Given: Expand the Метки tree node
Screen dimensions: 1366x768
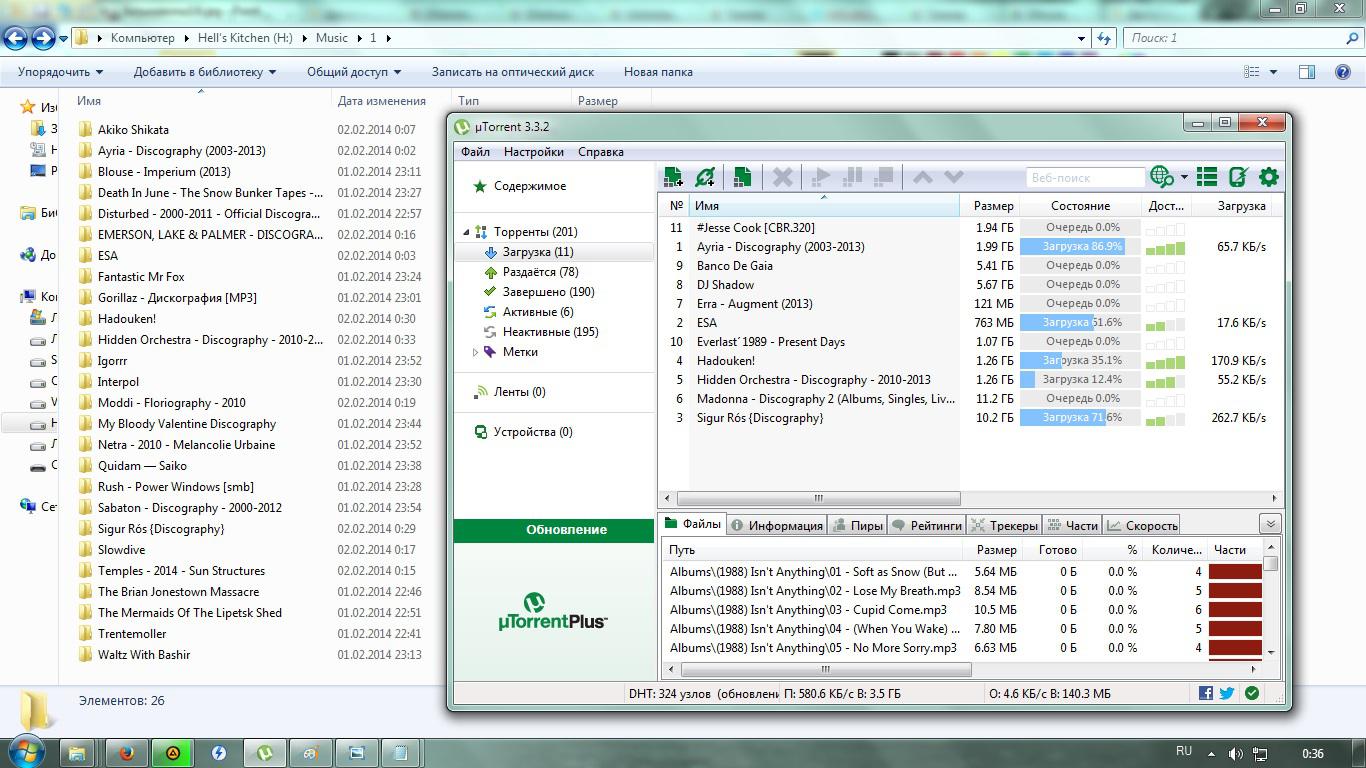Looking at the screenshot, I should (475, 352).
